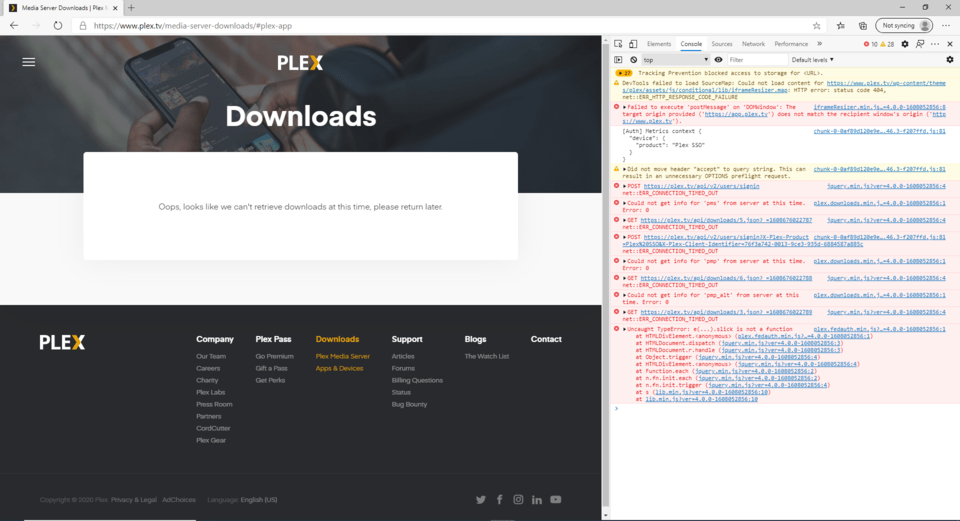Screen dimensions: 960x521
Task: Open the Performance tab
Action: pyautogui.click(x=791, y=44)
